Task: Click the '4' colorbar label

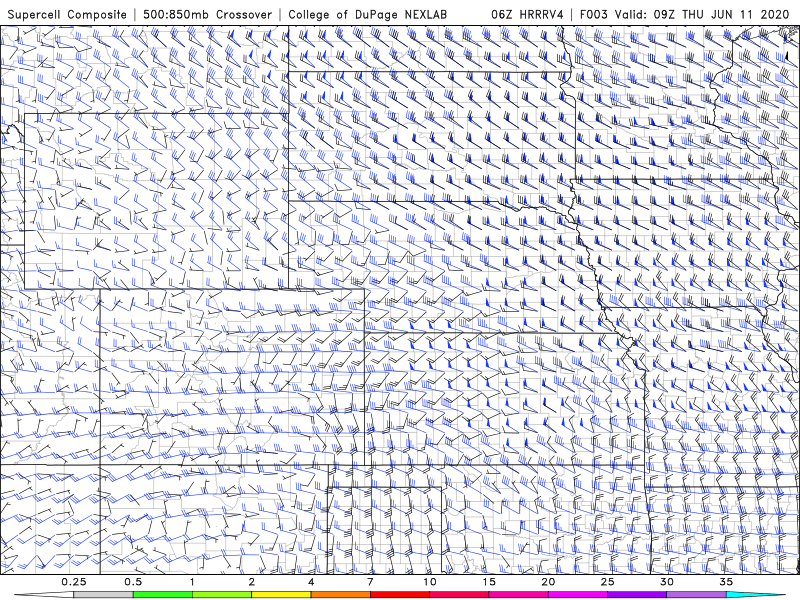Action: pyautogui.click(x=311, y=582)
